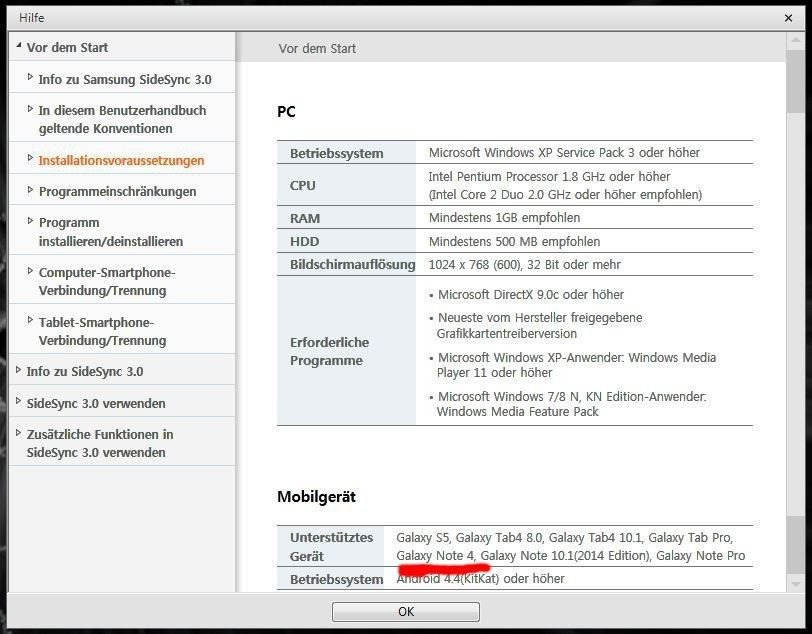The image size is (812, 634).
Task: Expand arrow beside In diesem Benutzerhandbuch geltende Konventionen
Action: [x=30, y=109]
